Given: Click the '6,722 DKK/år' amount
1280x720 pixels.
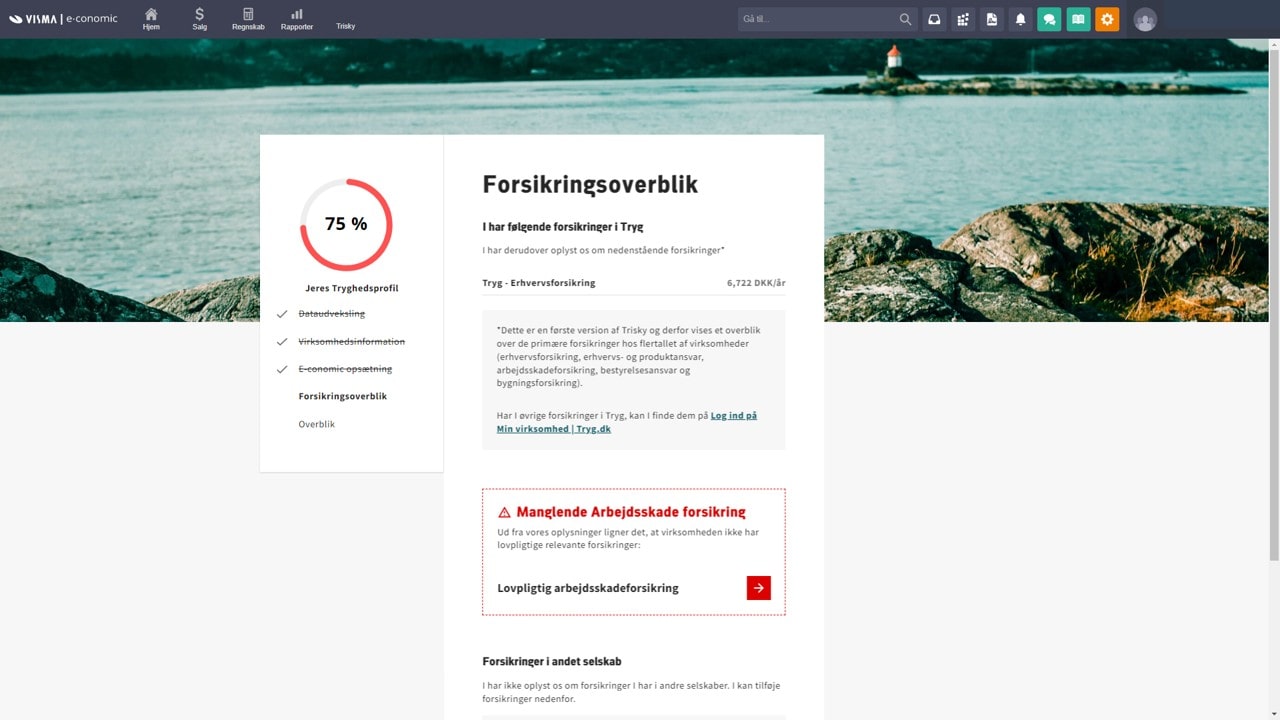Looking at the screenshot, I should 756,283.
